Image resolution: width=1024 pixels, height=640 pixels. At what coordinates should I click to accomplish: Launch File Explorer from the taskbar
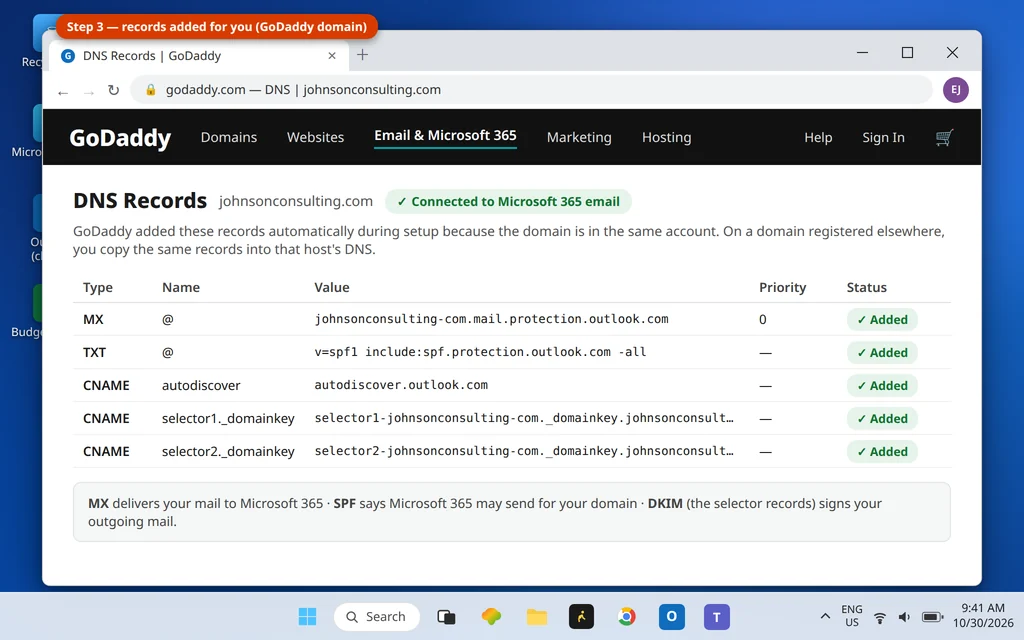tap(537, 616)
